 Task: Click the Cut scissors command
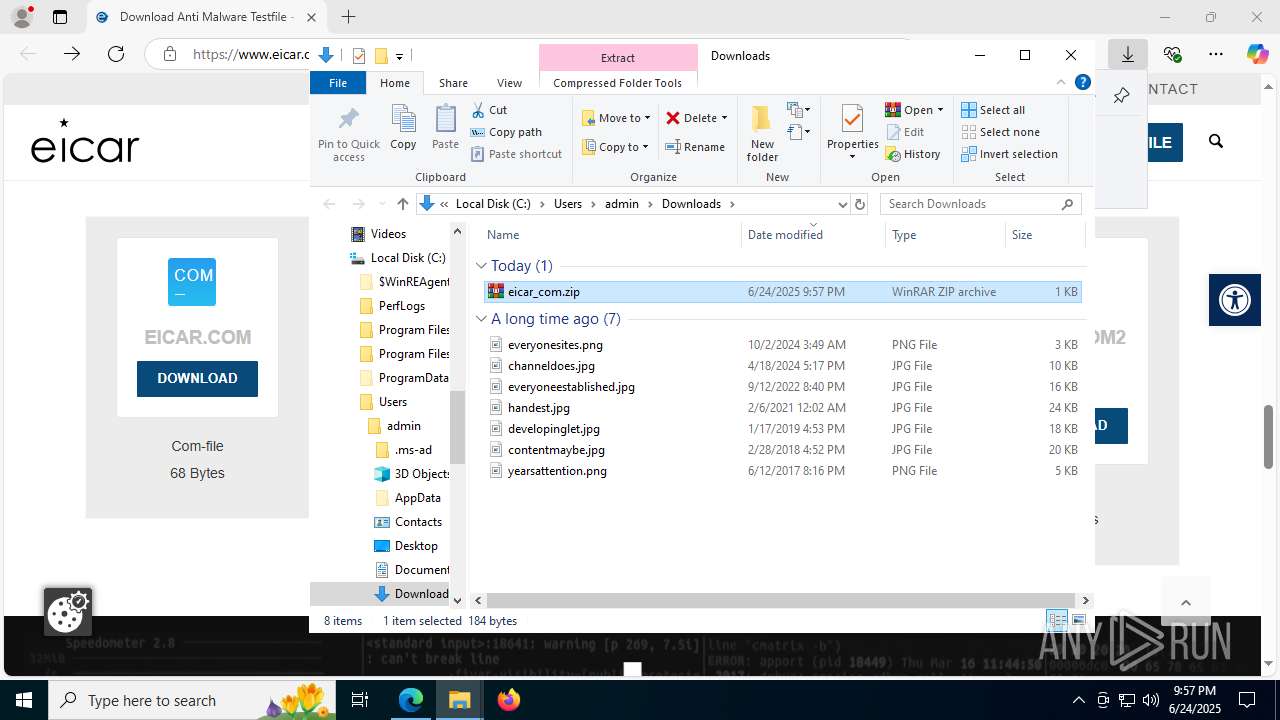click(x=490, y=110)
